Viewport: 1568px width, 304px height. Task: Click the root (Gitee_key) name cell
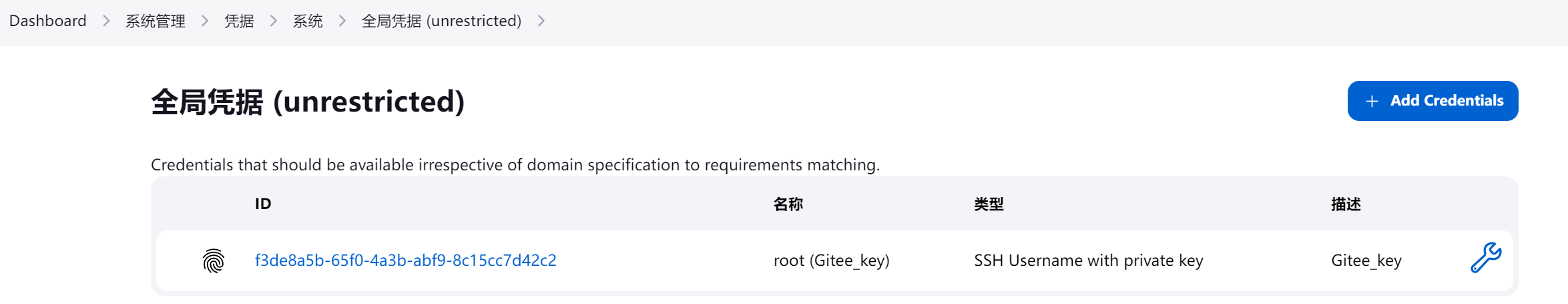click(832, 261)
